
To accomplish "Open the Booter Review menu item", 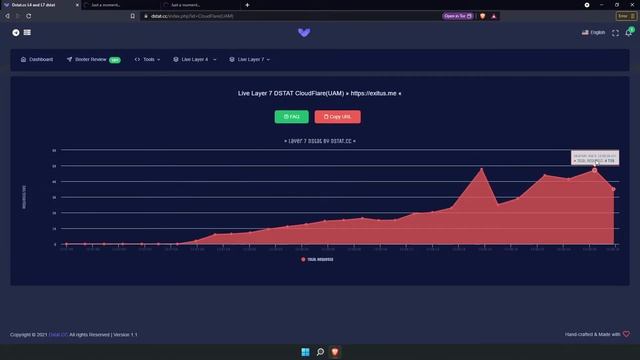I will pos(93,60).
